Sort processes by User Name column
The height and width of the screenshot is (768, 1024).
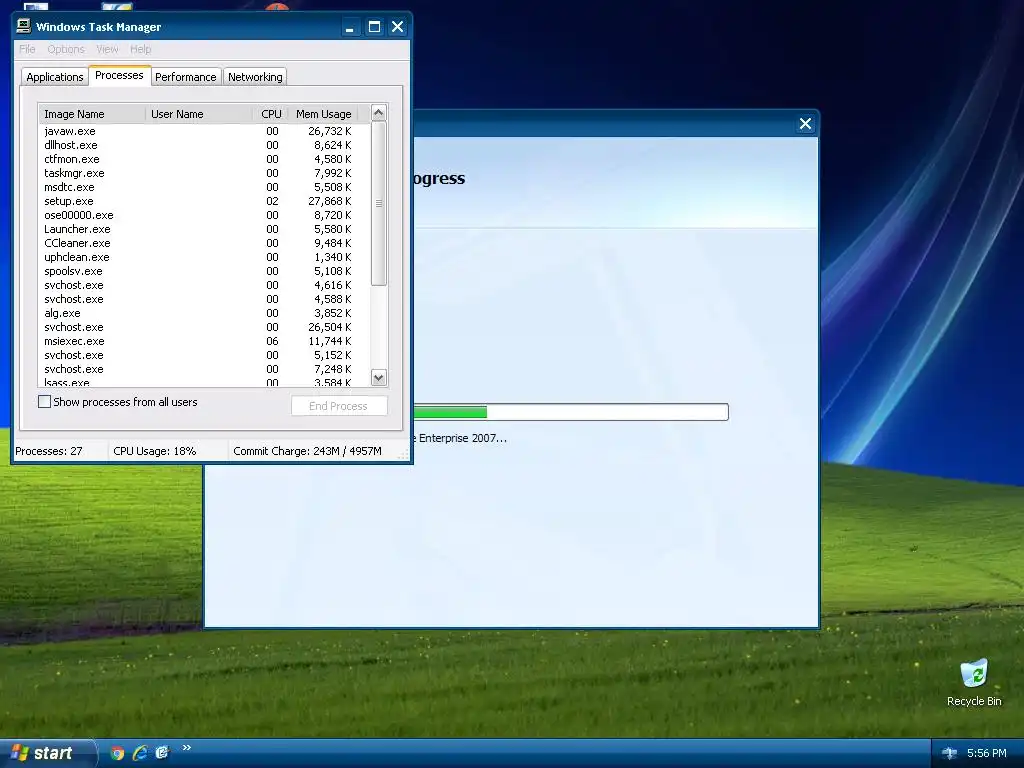(199, 114)
